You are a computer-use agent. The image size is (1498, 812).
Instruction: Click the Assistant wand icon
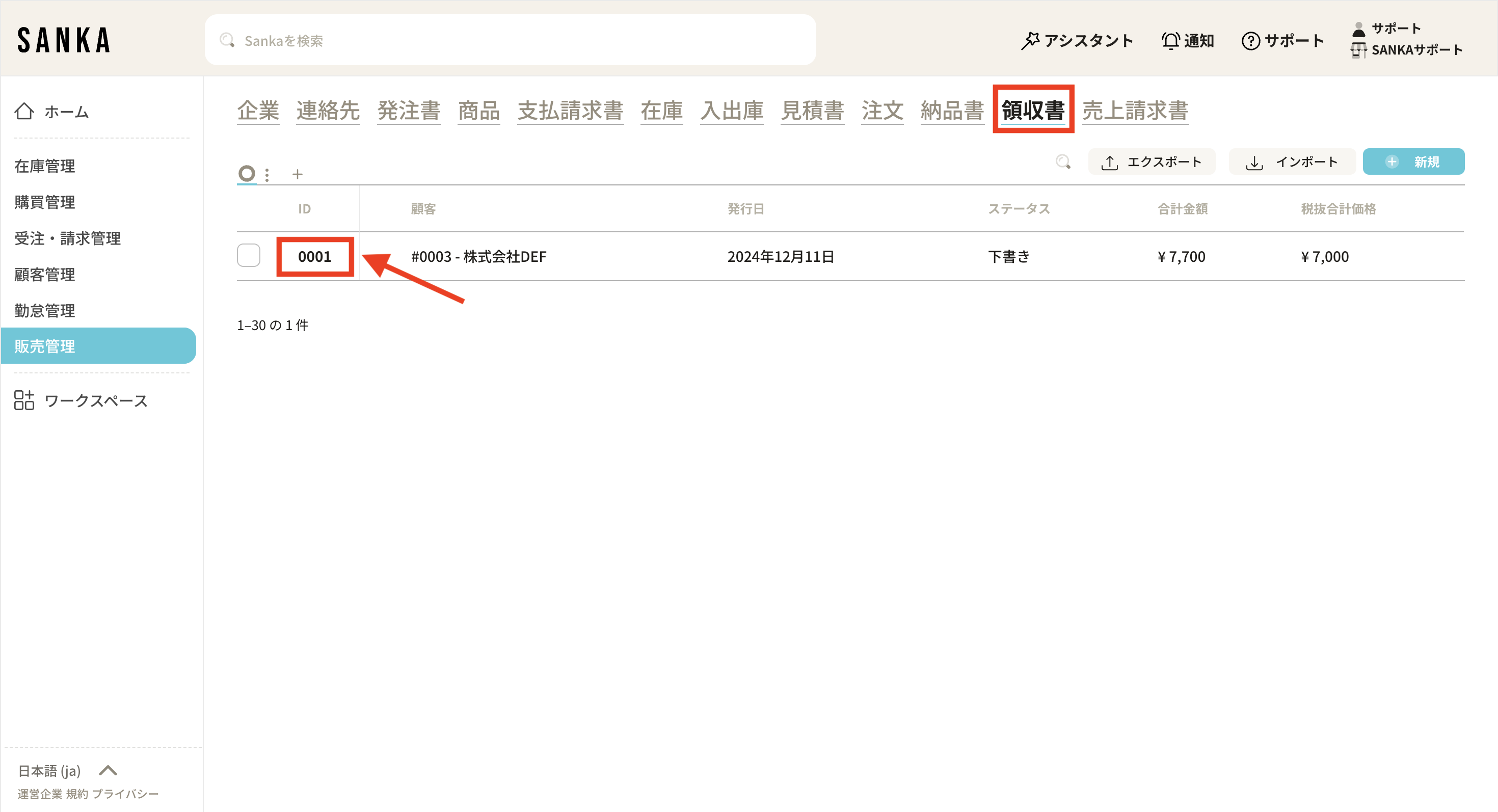[1030, 41]
